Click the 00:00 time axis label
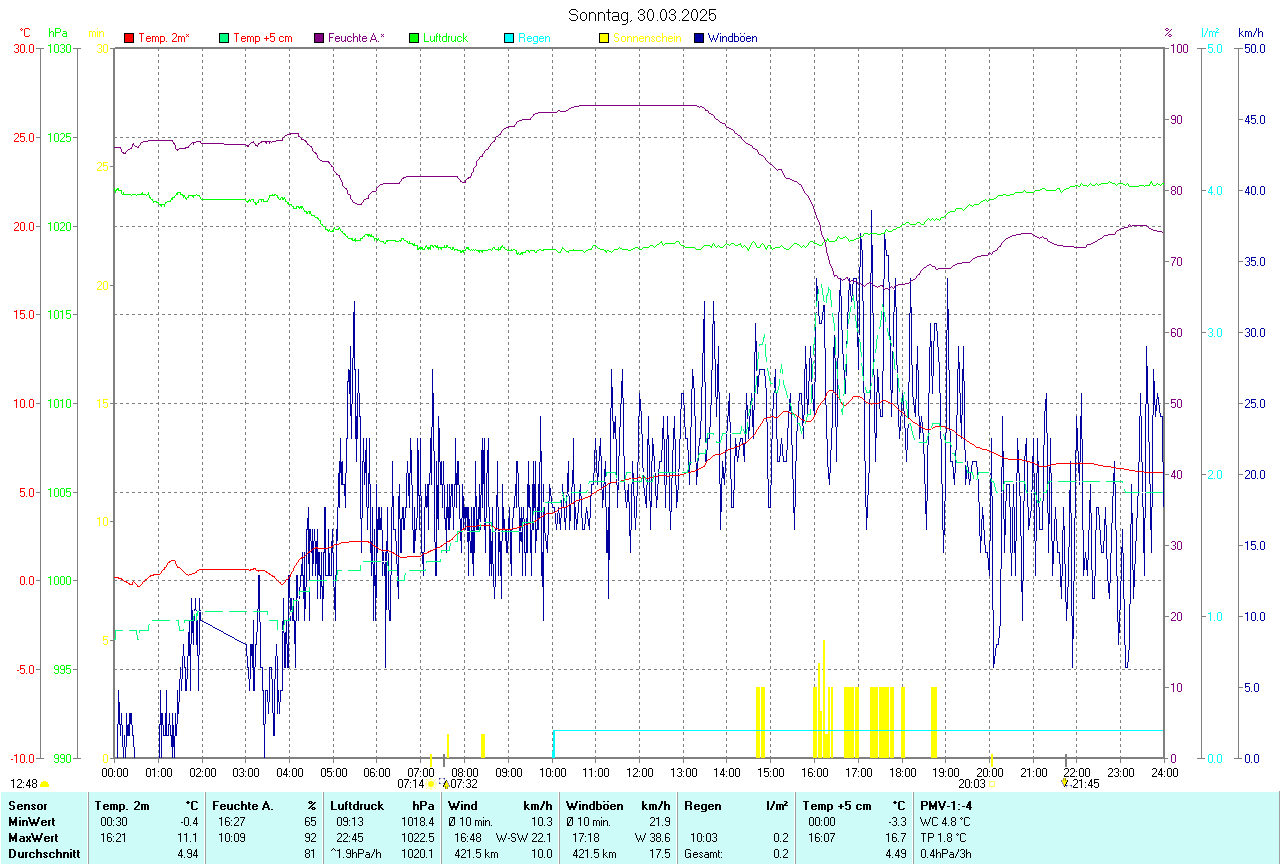Image resolution: width=1280 pixels, height=864 pixels. tap(115, 772)
